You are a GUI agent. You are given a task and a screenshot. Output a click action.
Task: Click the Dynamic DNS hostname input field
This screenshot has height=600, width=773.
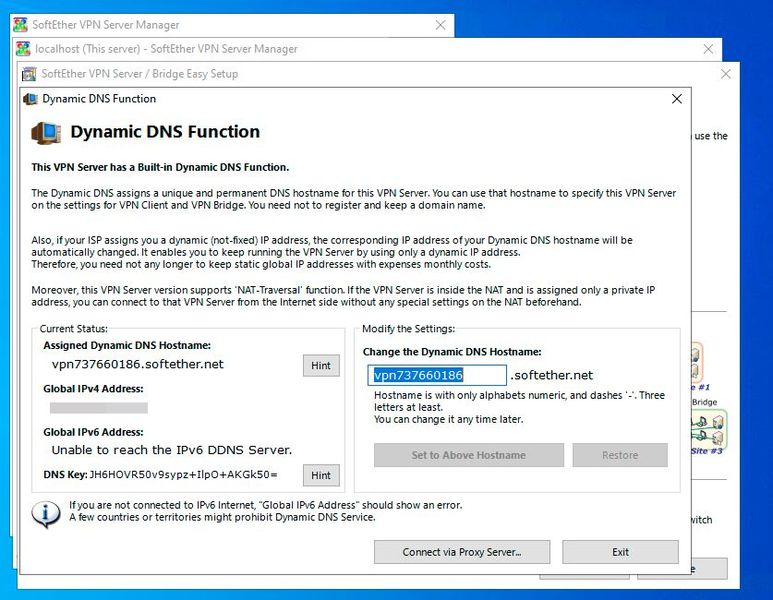click(437, 375)
